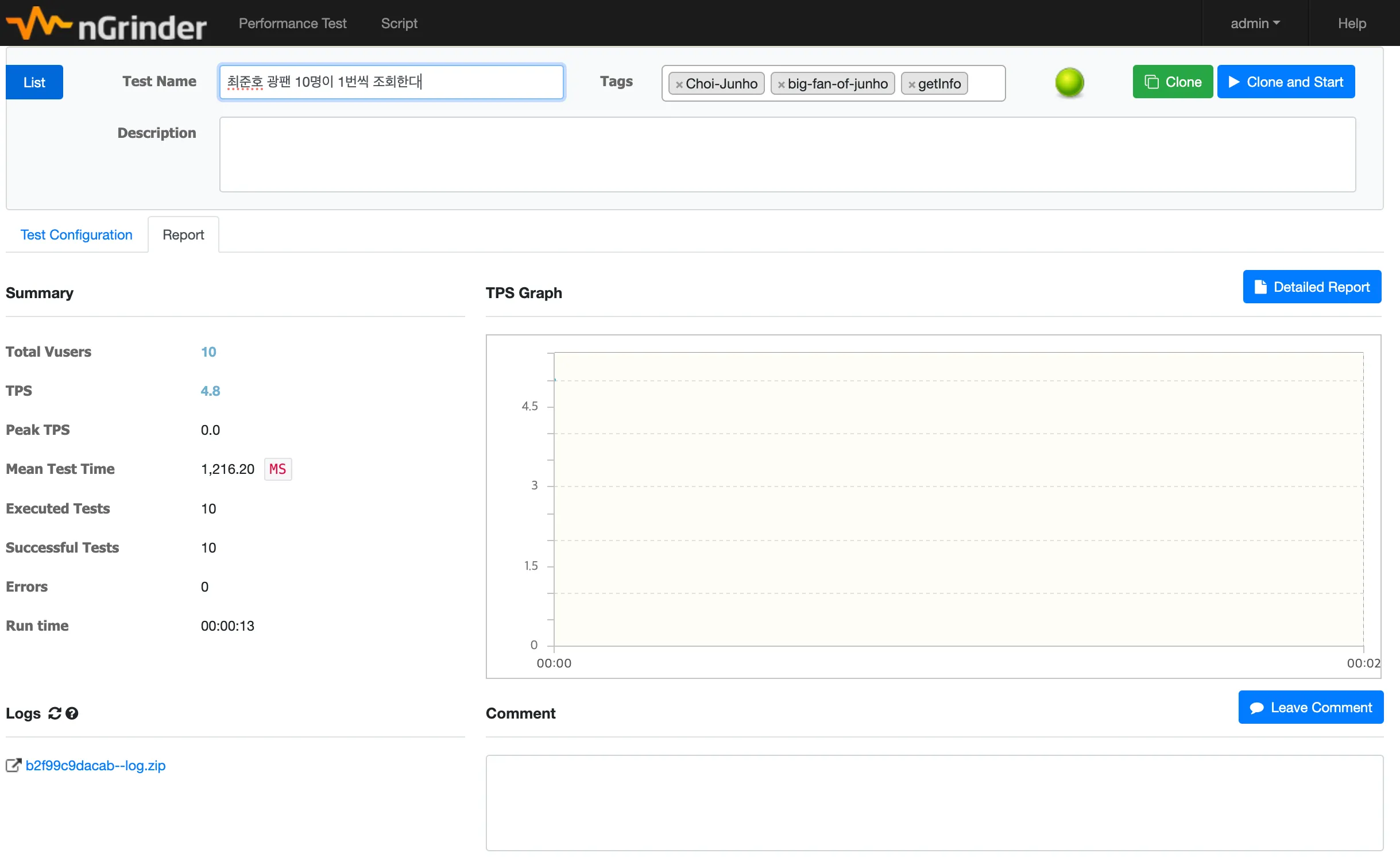Click into the Description text area

point(787,155)
